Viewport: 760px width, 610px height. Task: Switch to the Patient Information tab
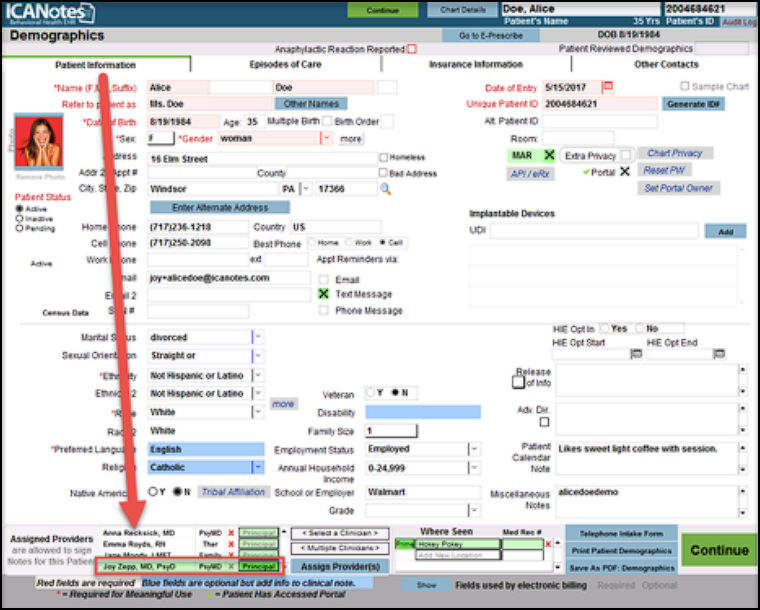(95, 65)
